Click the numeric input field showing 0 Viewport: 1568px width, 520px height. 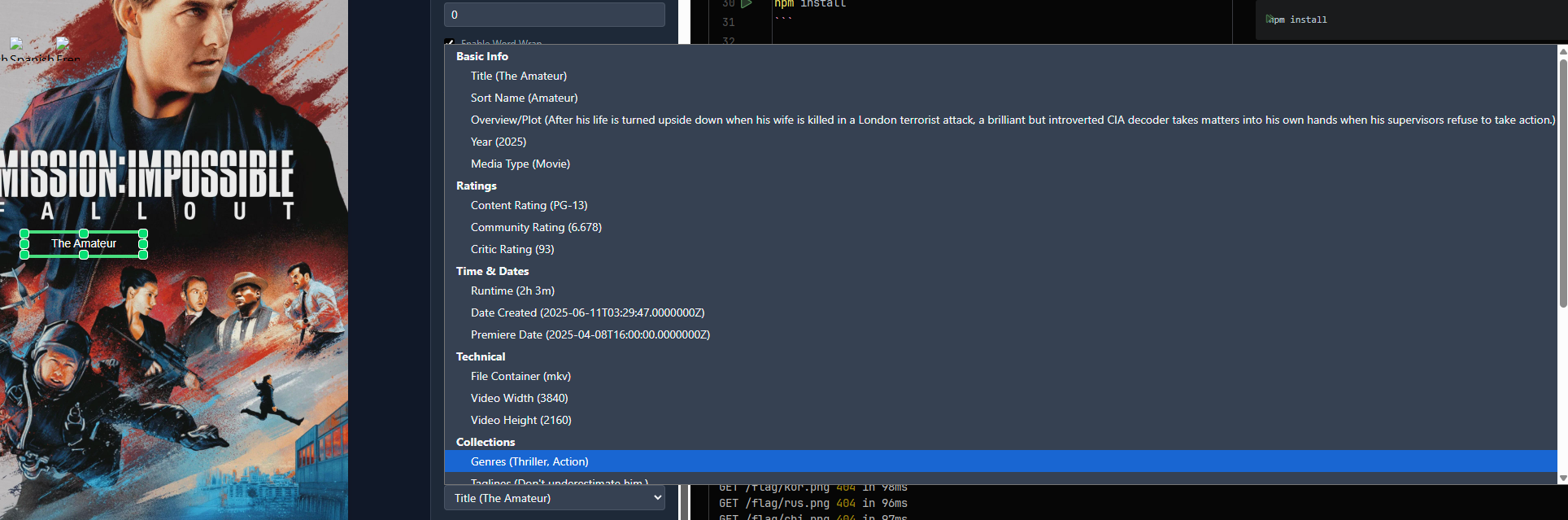coord(555,15)
